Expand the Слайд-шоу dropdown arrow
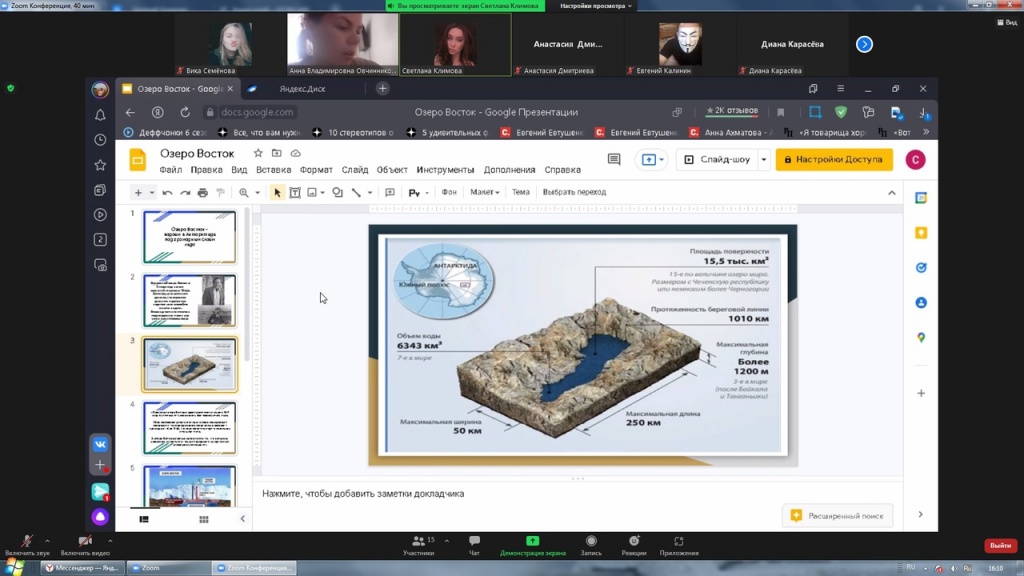The width and height of the screenshot is (1024, 576). [764, 160]
